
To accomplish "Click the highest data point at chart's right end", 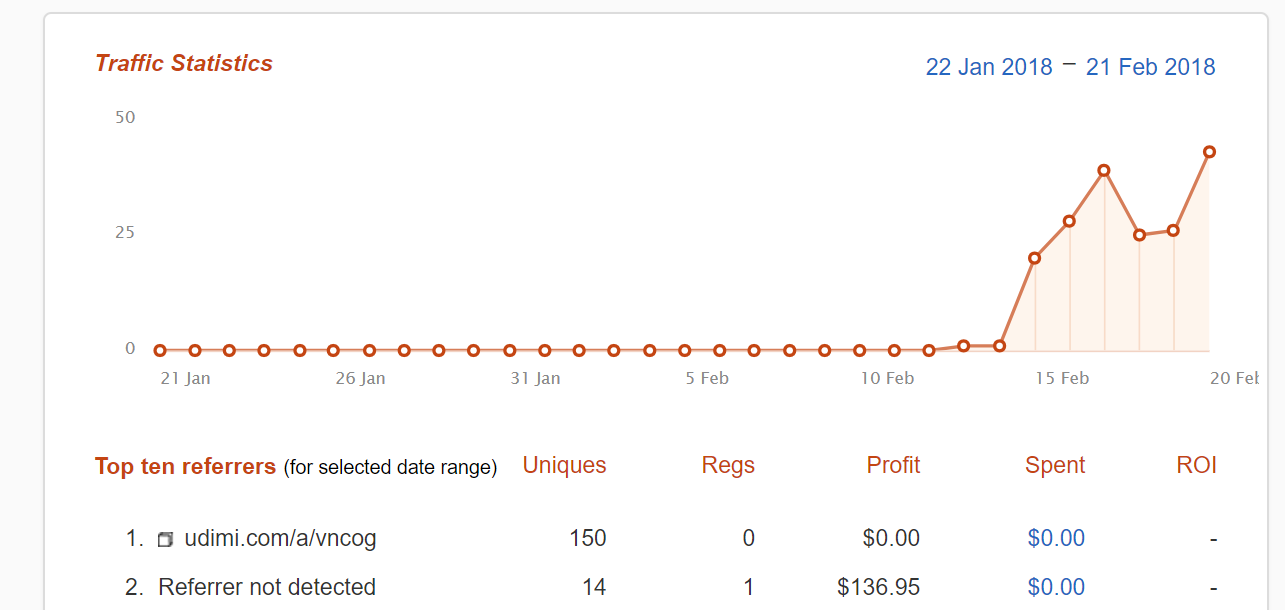I will tap(1209, 152).
